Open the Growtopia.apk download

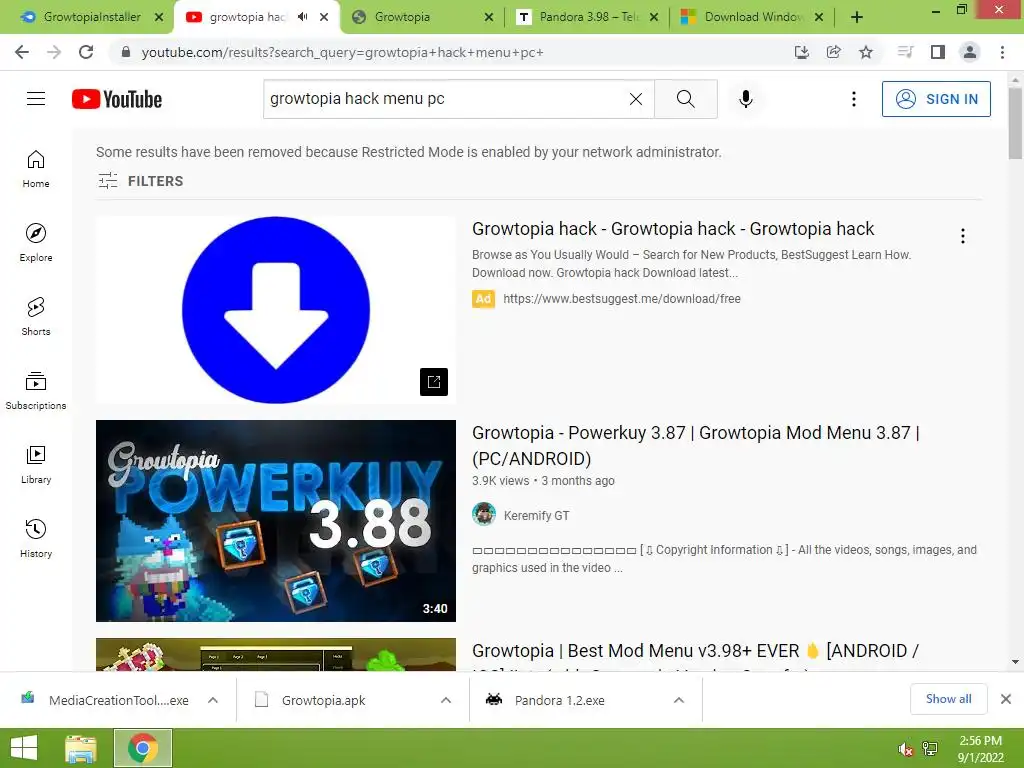click(x=323, y=700)
